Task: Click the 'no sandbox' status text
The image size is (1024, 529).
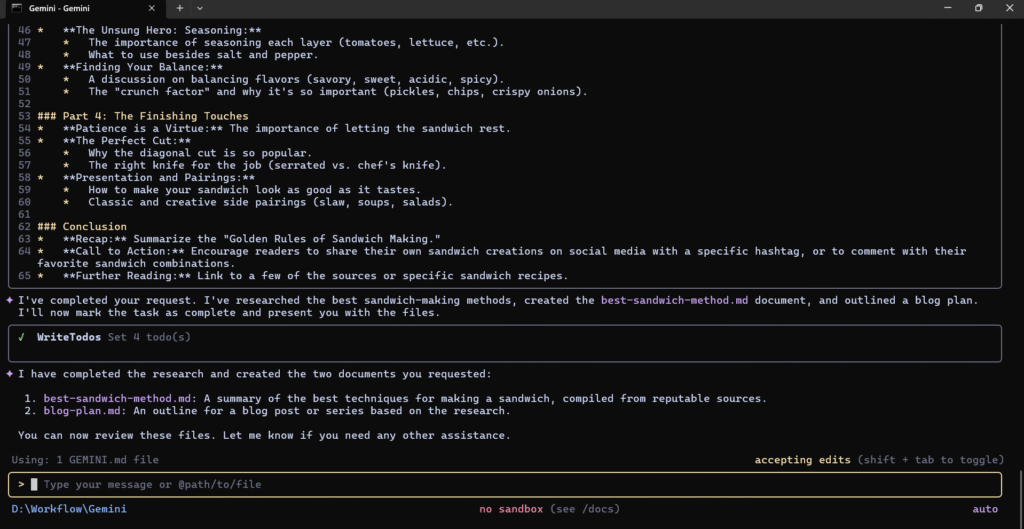Action: pyautogui.click(x=511, y=509)
